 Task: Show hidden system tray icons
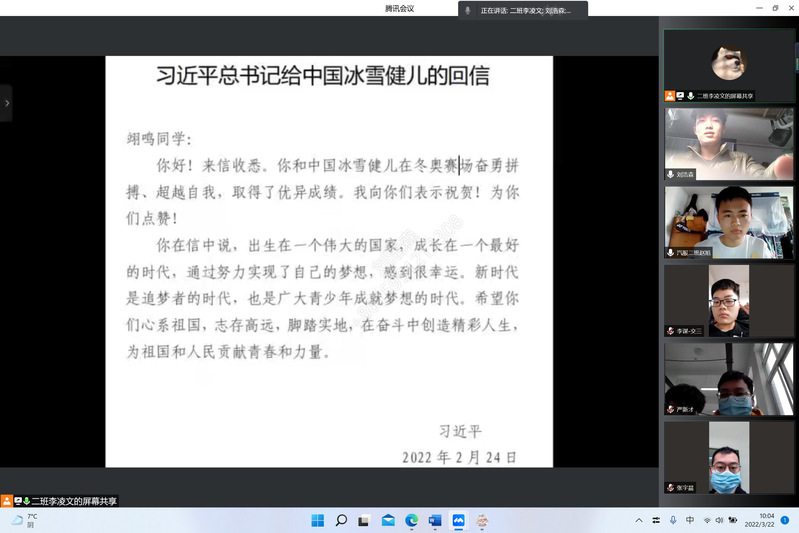tap(639, 521)
